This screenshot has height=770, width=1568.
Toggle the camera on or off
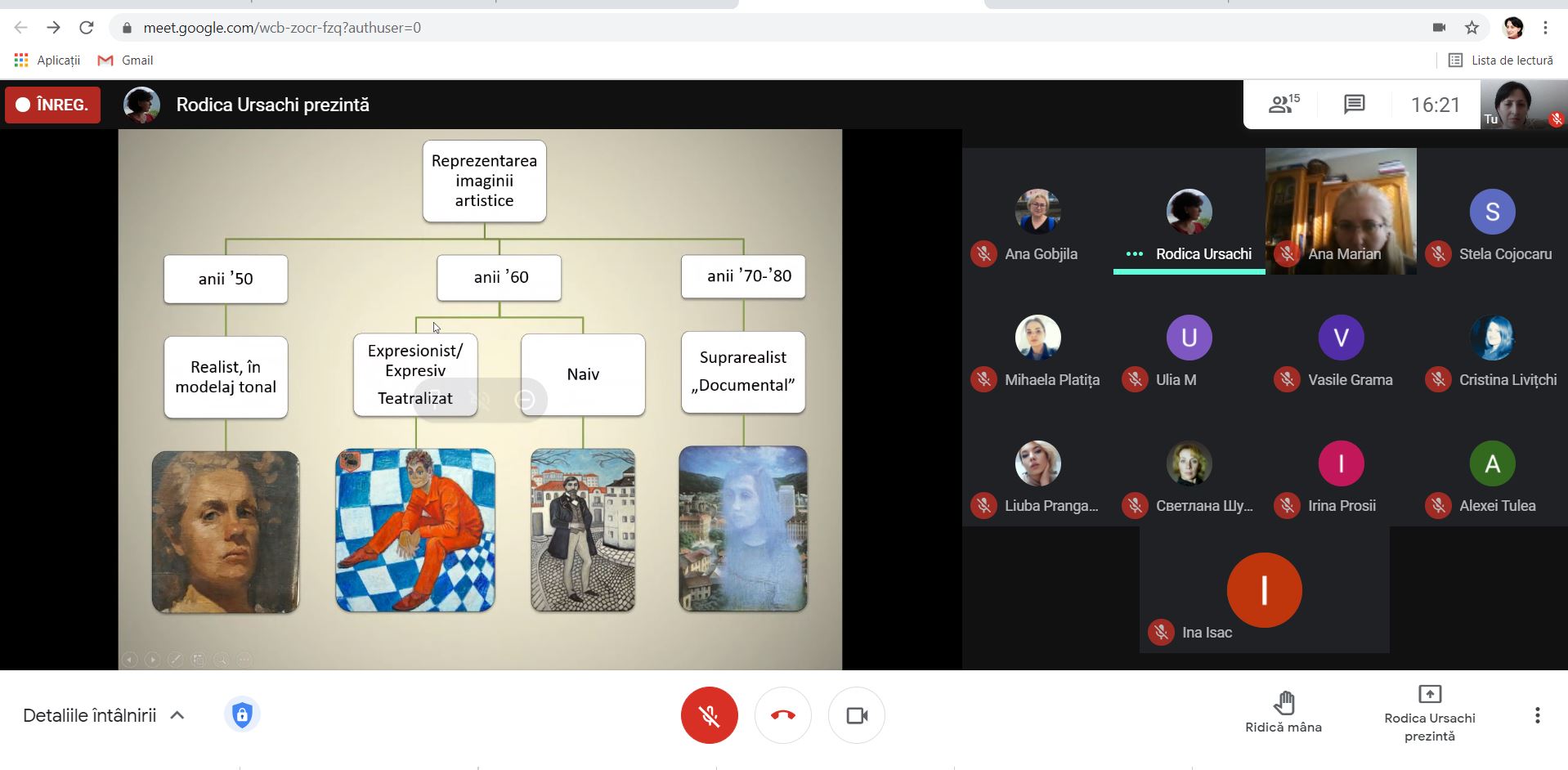(x=856, y=715)
